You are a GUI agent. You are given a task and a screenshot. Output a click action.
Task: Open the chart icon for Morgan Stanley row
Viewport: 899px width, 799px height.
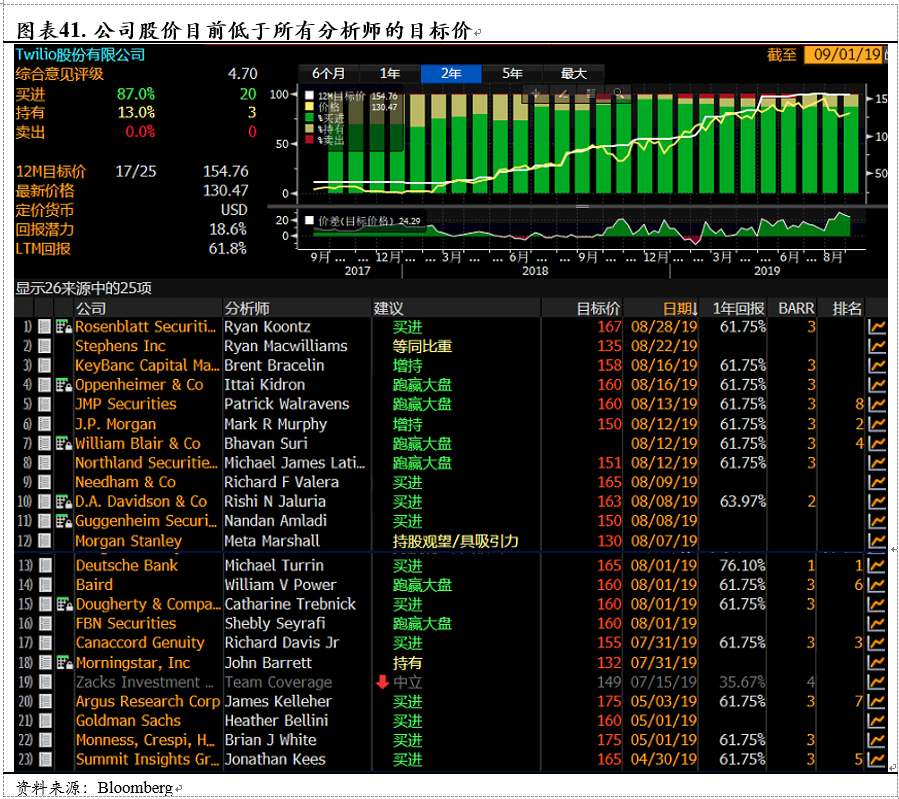tap(877, 540)
